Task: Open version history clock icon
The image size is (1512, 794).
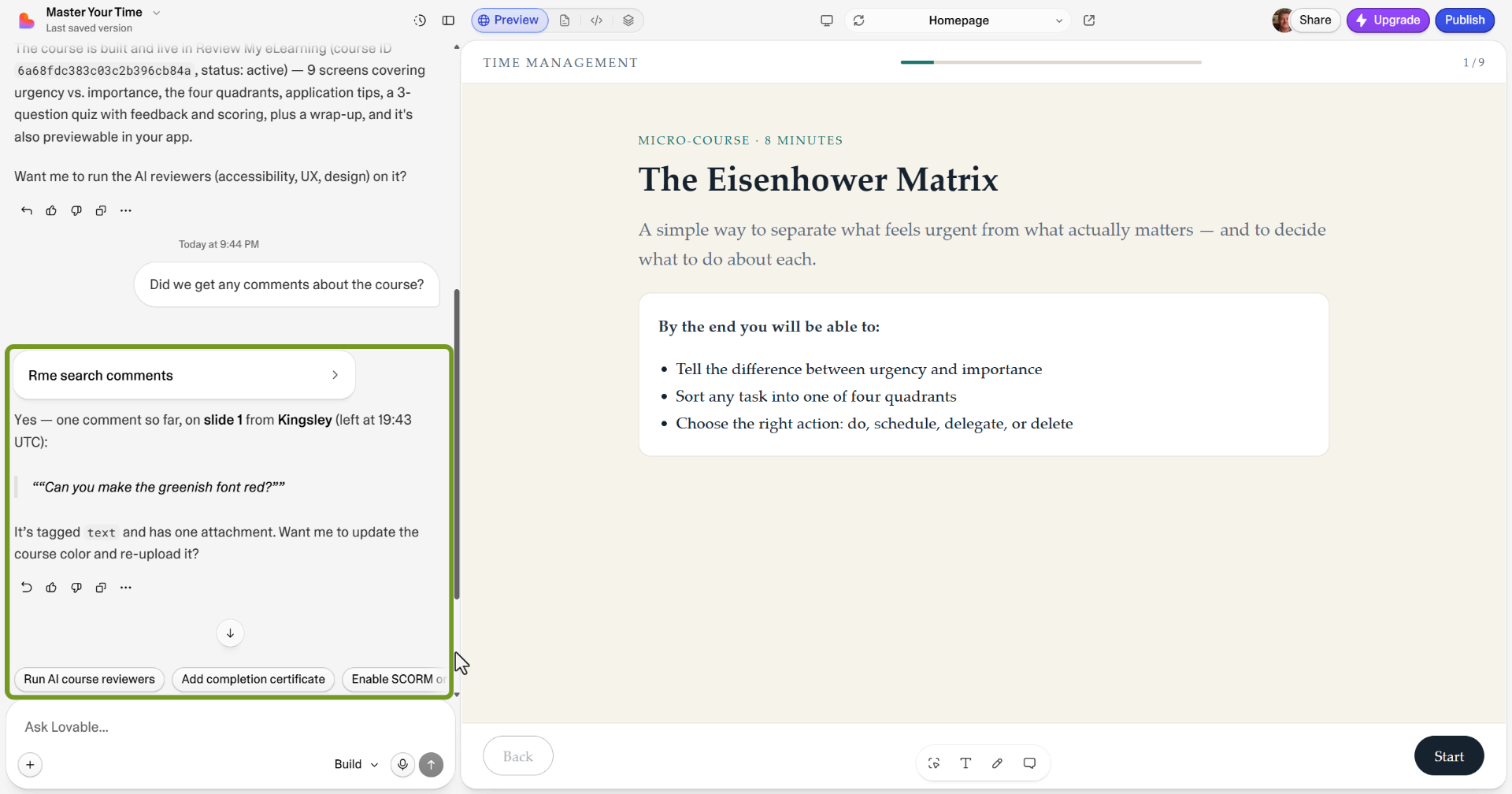Action: (x=420, y=20)
